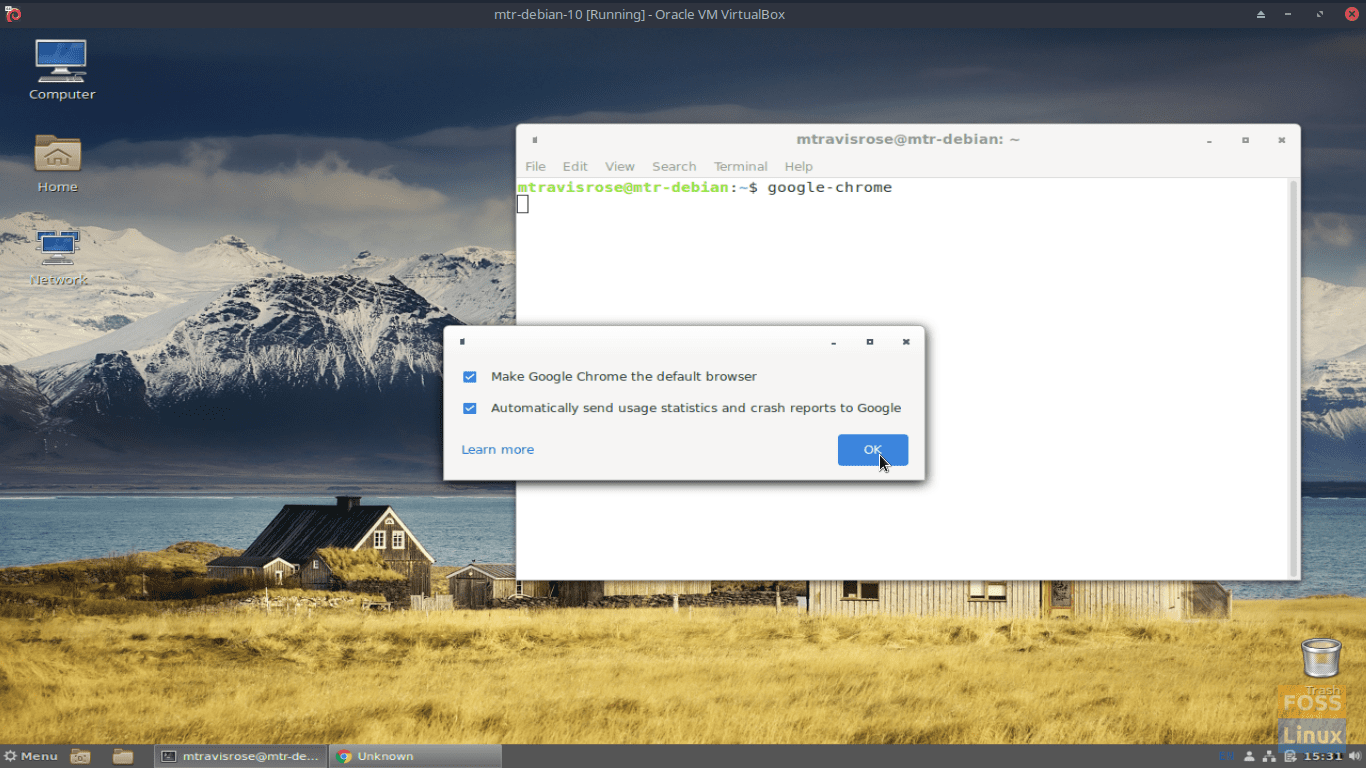Uncheck Make Google Chrome the default browser
The height and width of the screenshot is (768, 1366).
point(470,377)
